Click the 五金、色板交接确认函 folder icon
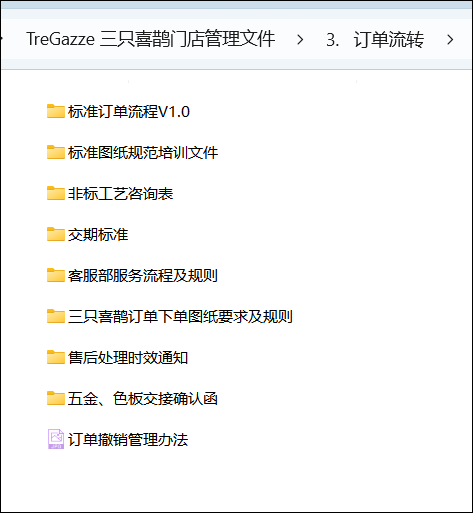Viewport: 473px width, 513px height. [56, 398]
